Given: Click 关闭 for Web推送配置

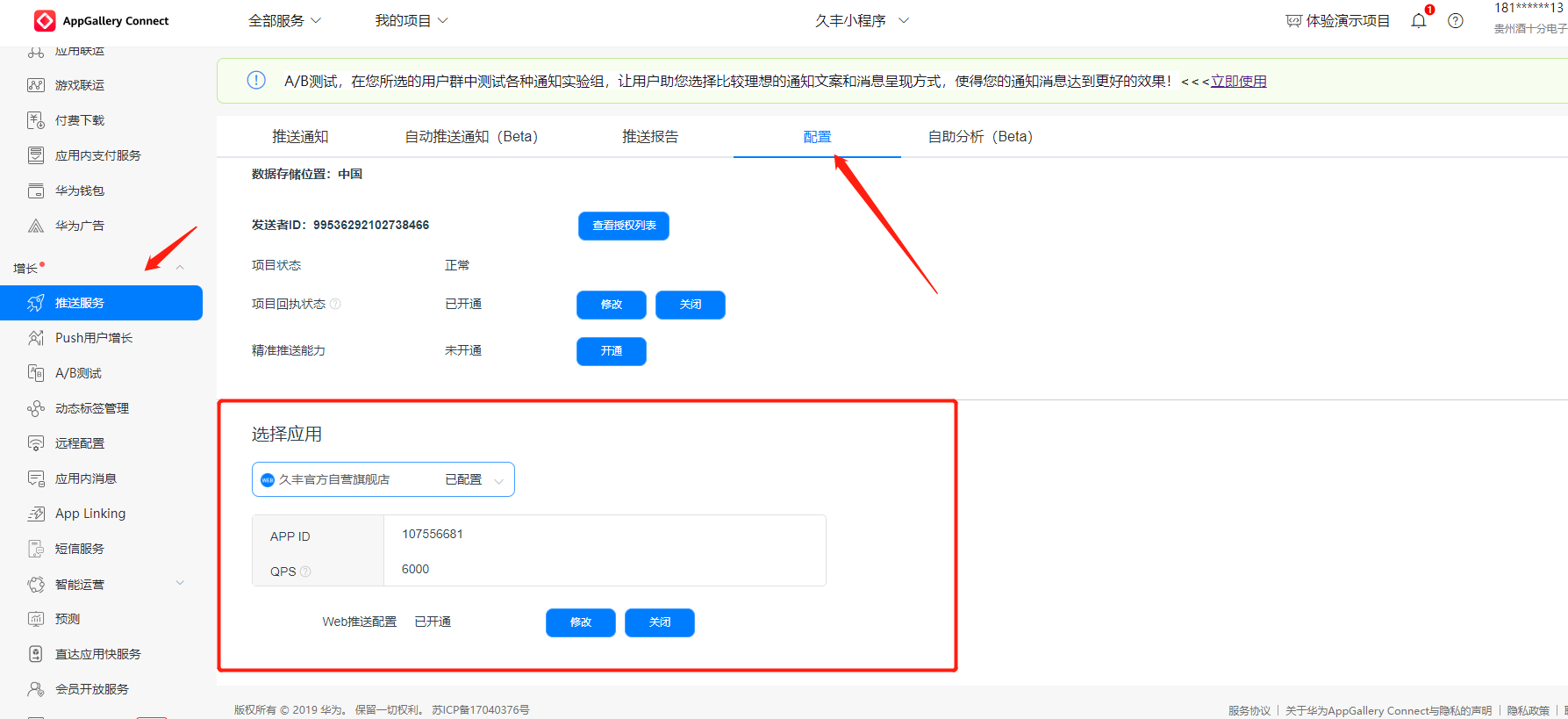Looking at the screenshot, I should click(660, 622).
